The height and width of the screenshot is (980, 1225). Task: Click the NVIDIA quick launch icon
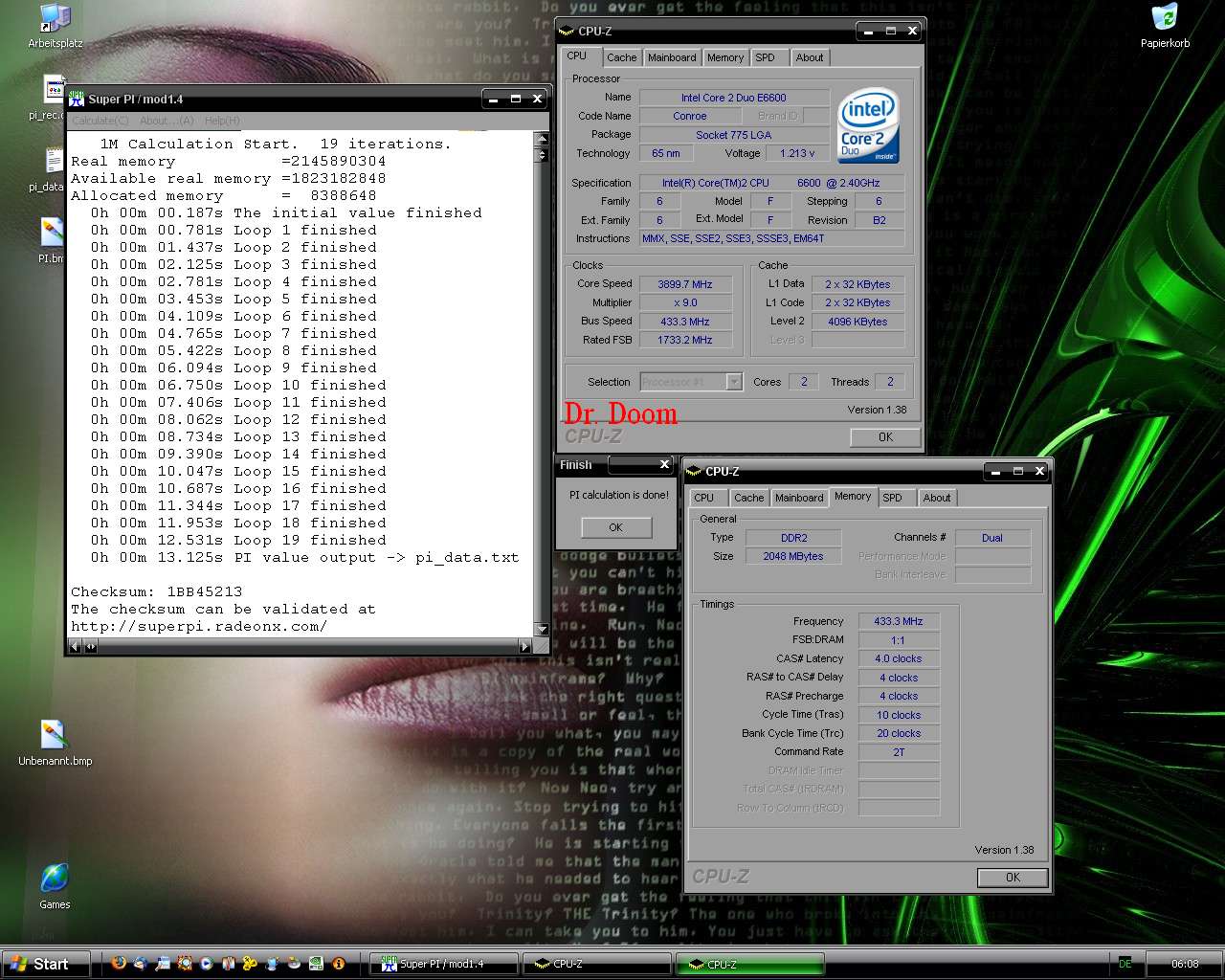(317, 963)
